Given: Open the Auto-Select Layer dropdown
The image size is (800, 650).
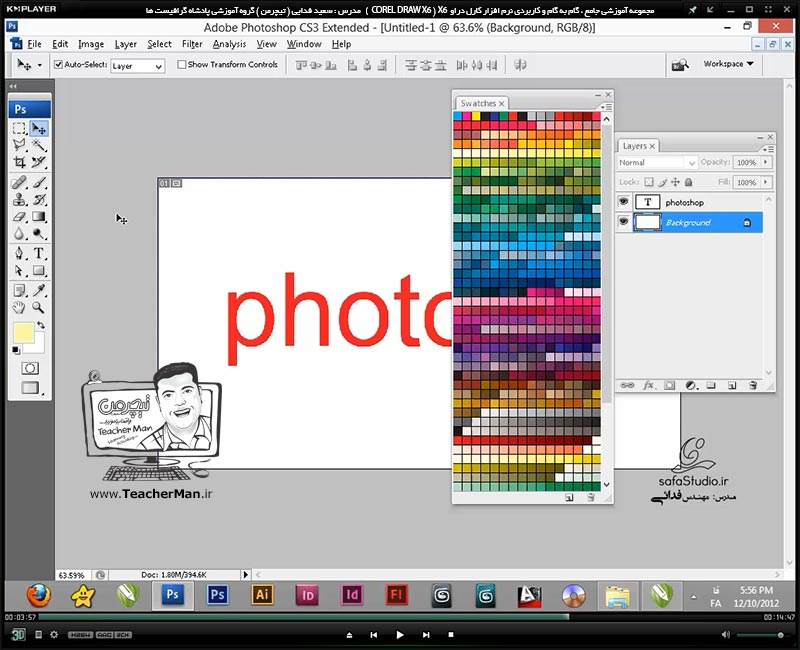Looking at the screenshot, I should point(137,66).
